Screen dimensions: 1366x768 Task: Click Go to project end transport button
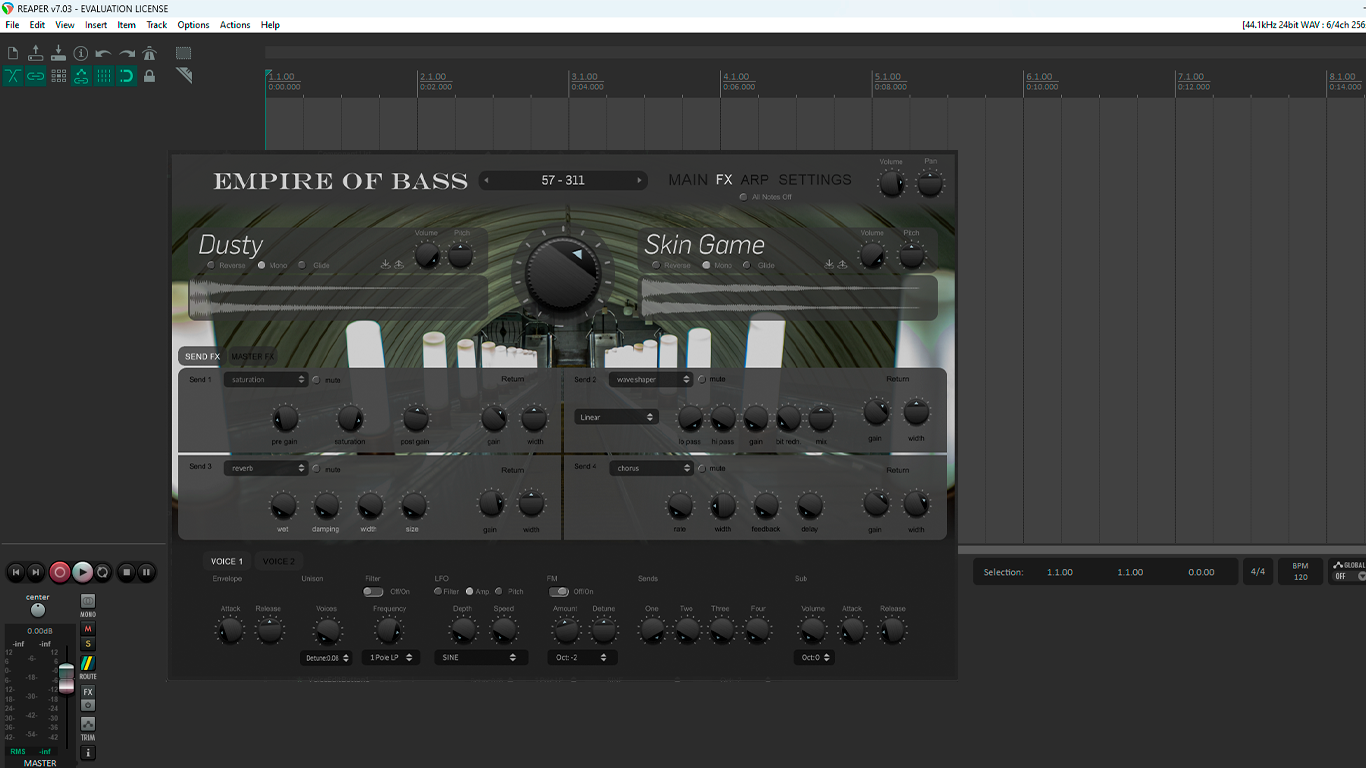point(36,572)
